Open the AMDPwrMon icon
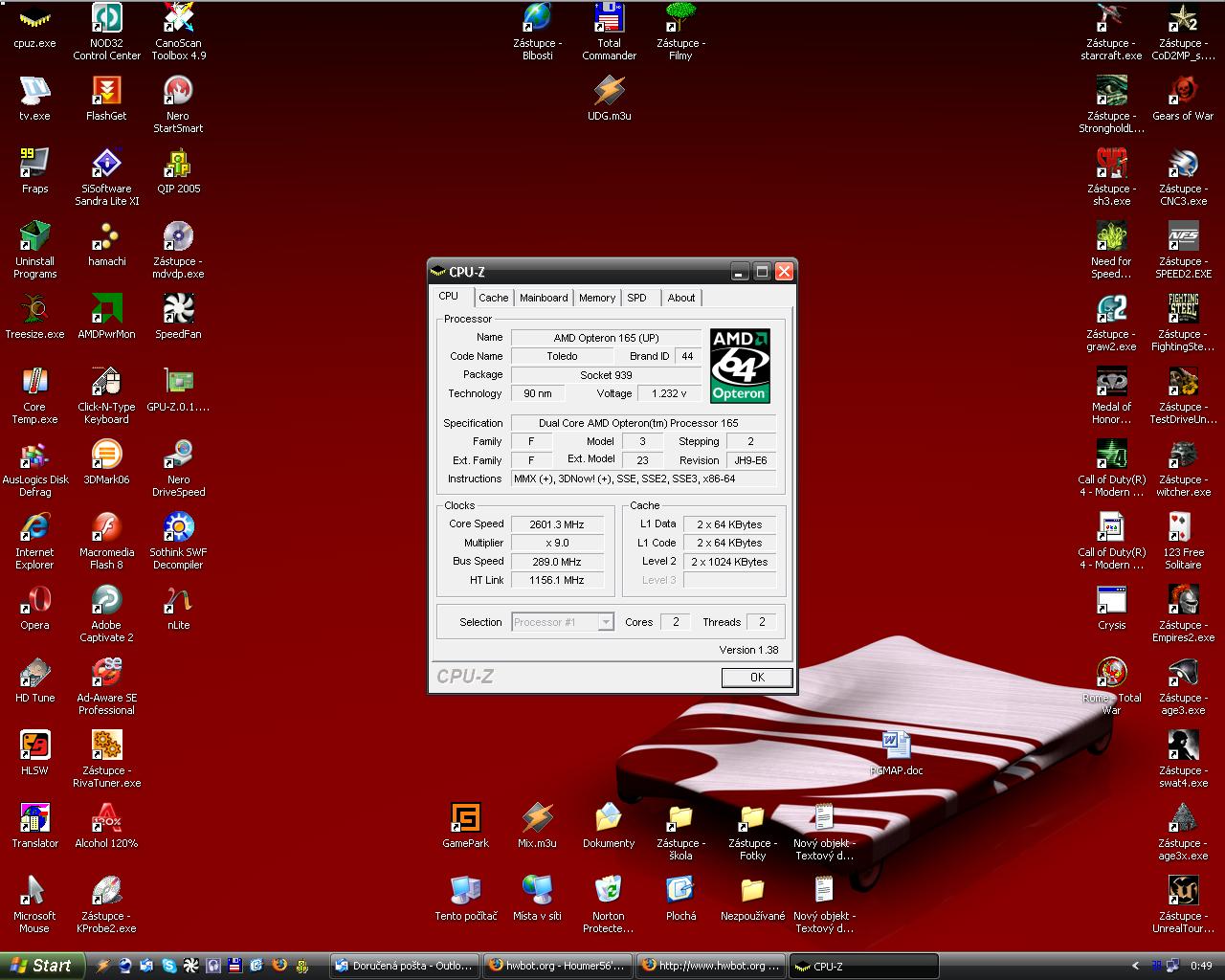 106,317
